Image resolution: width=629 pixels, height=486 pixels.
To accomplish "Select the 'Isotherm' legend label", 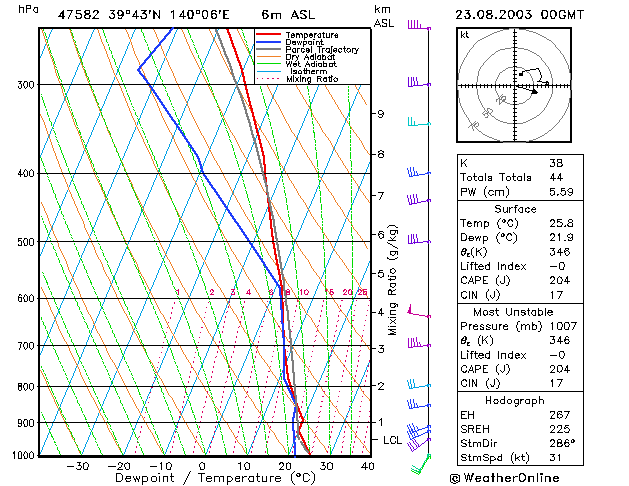I will point(308,71).
